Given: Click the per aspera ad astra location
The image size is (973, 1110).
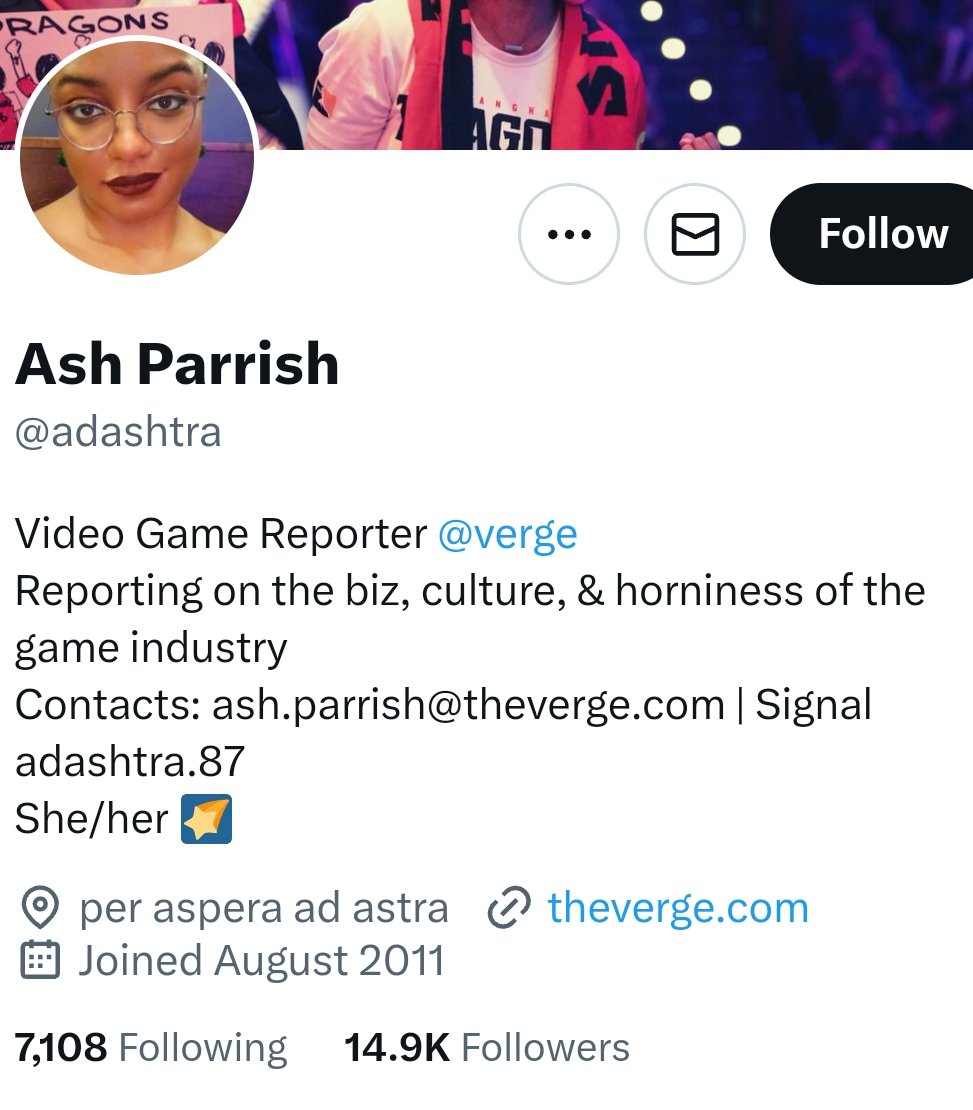Looking at the screenshot, I should [264, 908].
